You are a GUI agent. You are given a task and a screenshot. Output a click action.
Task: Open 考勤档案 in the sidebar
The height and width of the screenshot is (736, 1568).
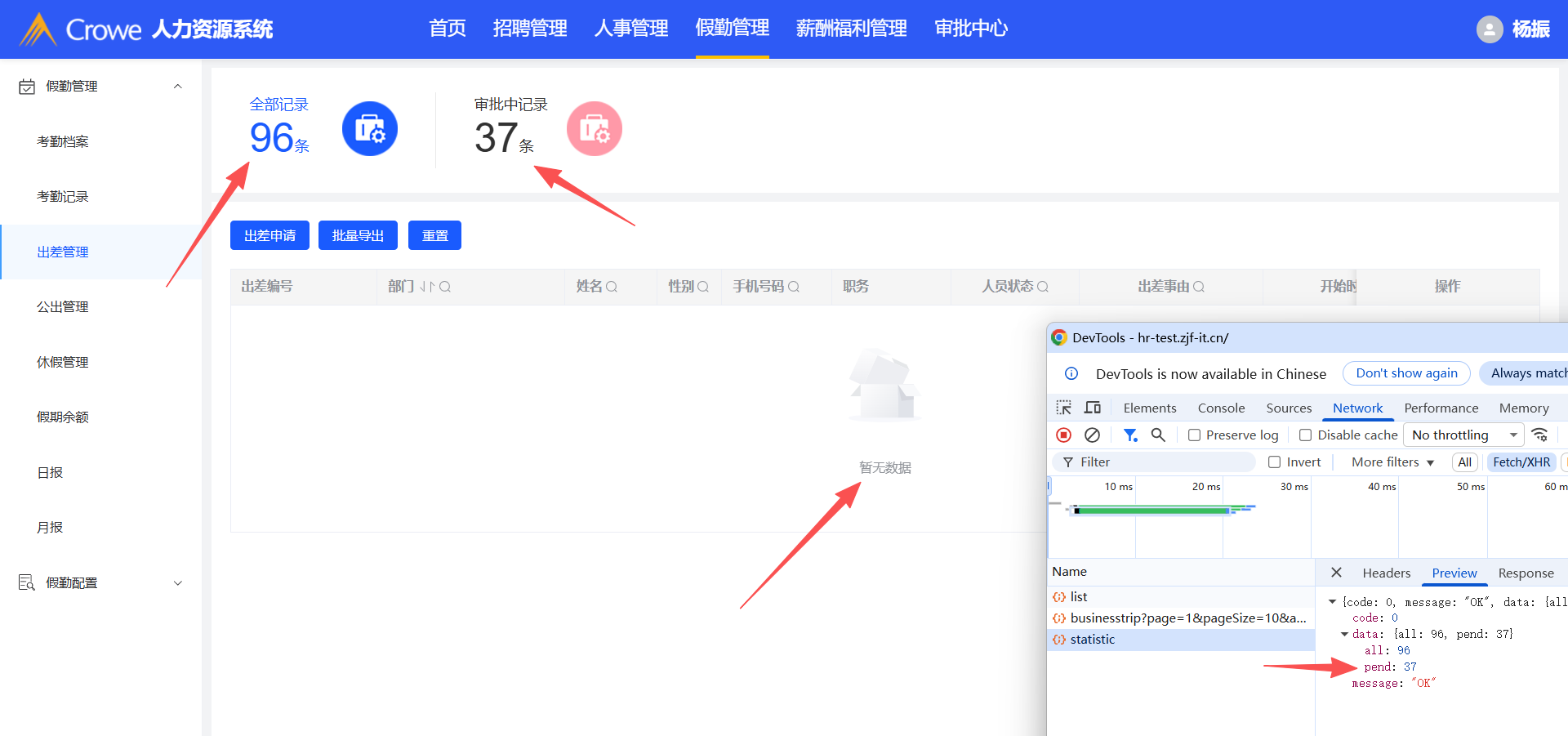pyautogui.click(x=63, y=141)
